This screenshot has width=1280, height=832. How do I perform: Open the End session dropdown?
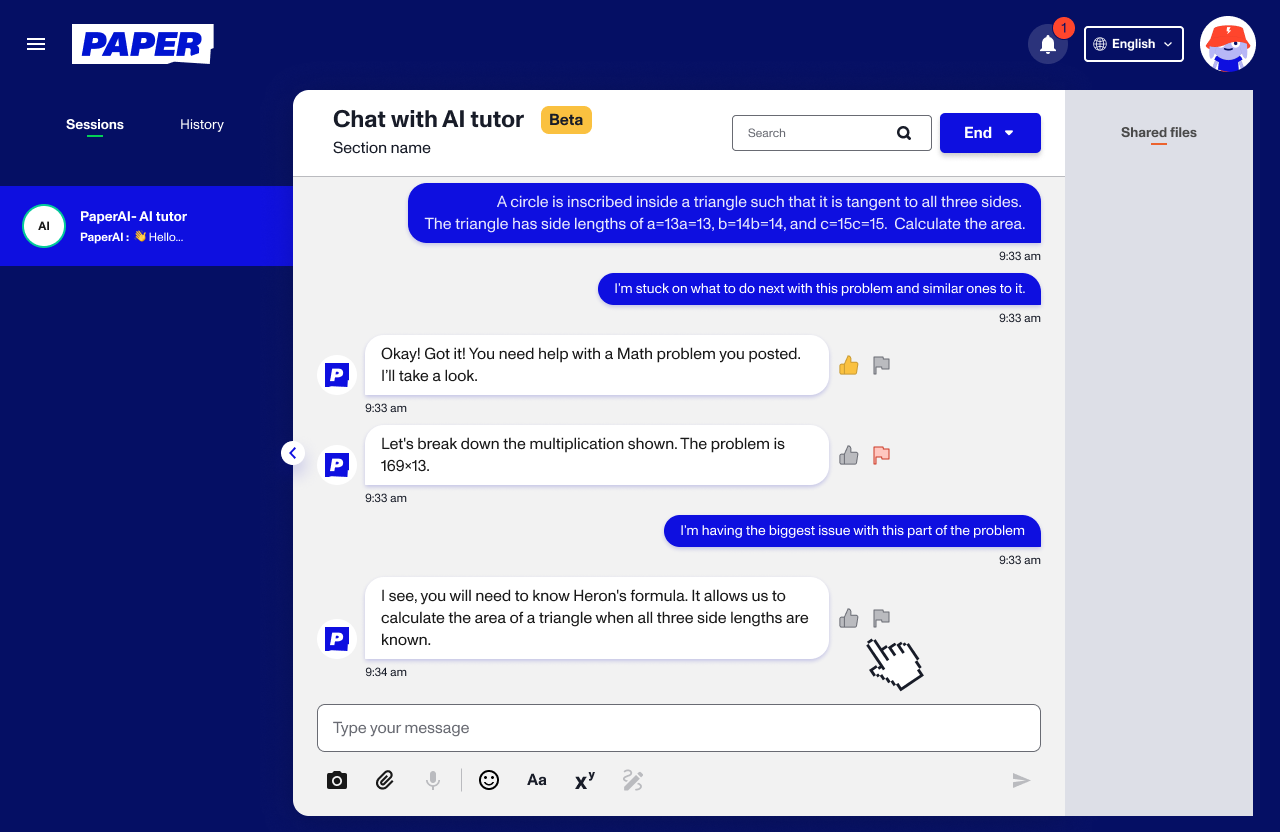[x=990, y=133]
